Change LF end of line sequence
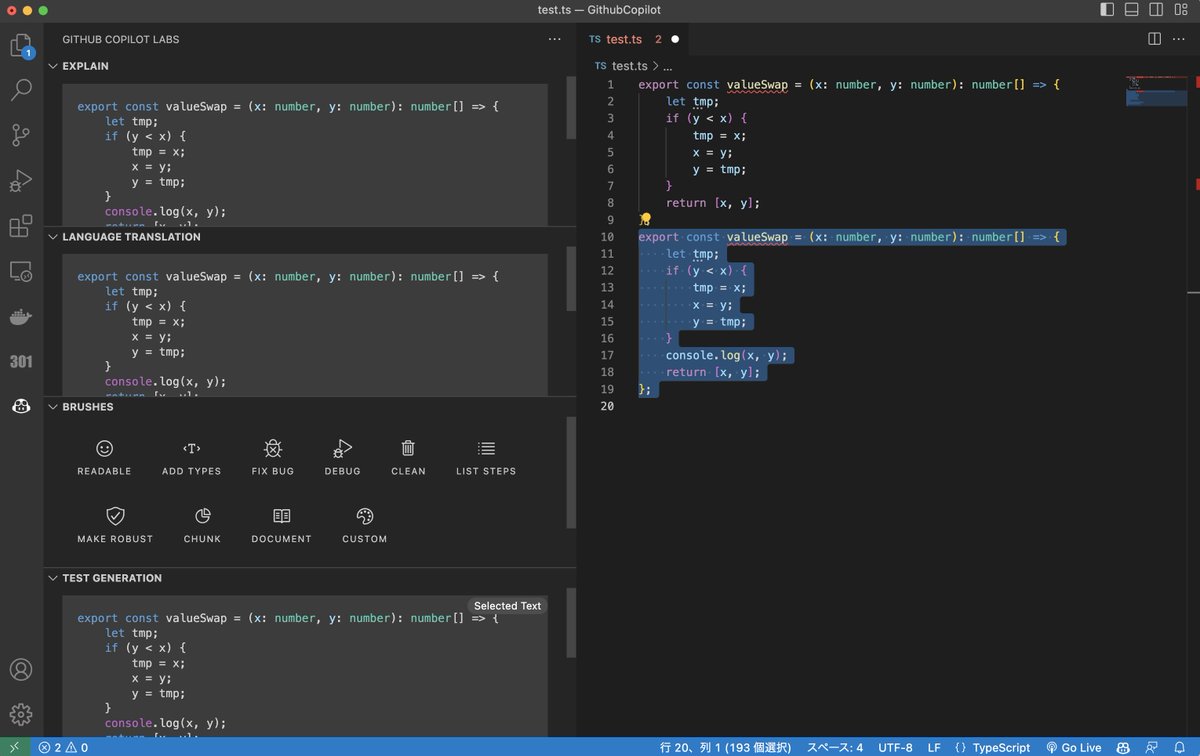Screen dimensions: 1200x756 click(x=934, y=747)
